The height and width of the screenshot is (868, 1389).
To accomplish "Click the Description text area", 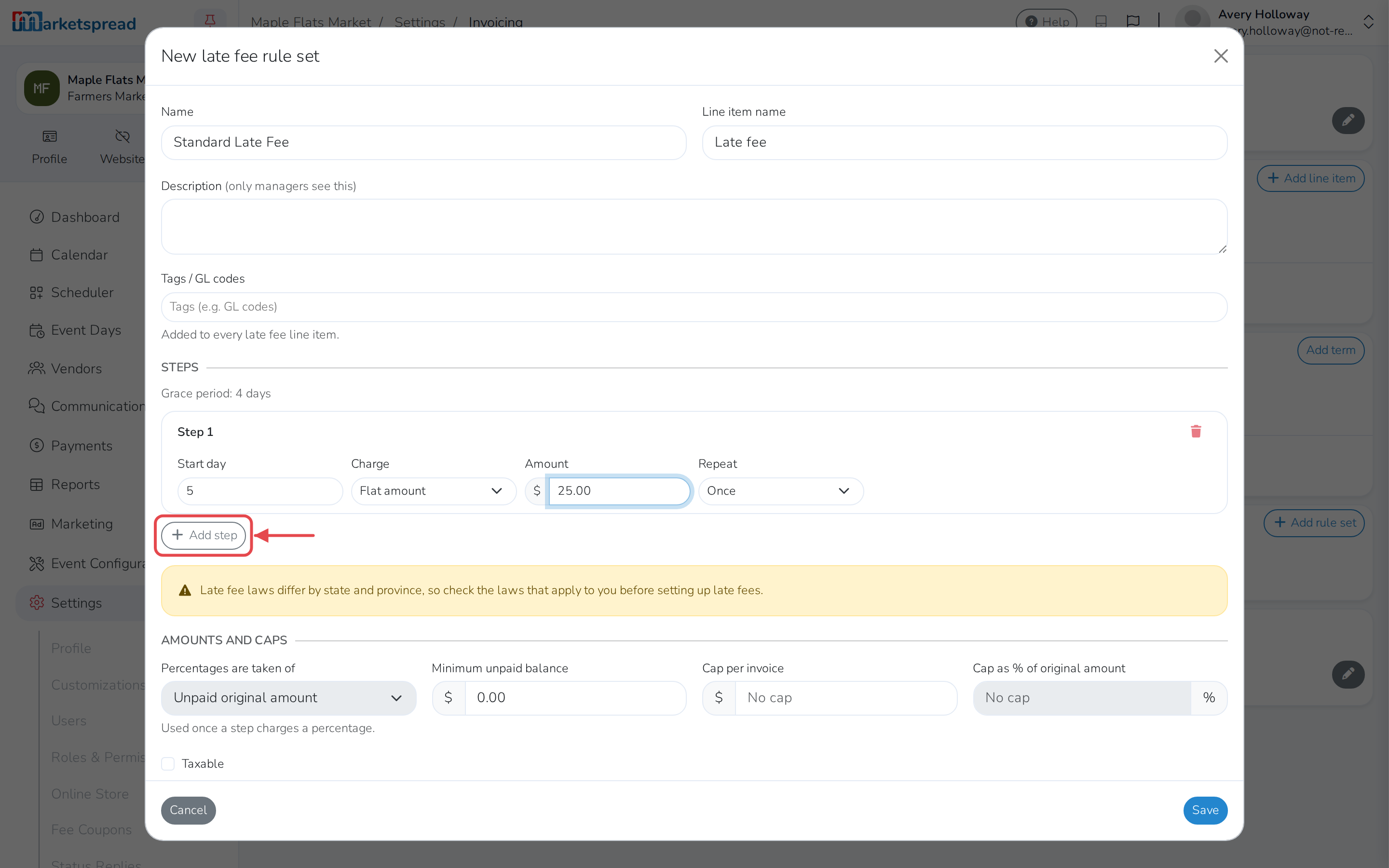I will [x=694, y=227].
